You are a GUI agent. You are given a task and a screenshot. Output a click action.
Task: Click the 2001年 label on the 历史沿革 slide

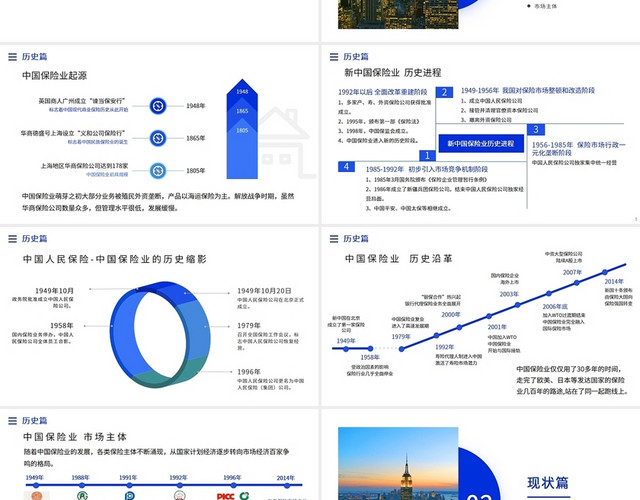pyautogui.click(x=497, y=327)
